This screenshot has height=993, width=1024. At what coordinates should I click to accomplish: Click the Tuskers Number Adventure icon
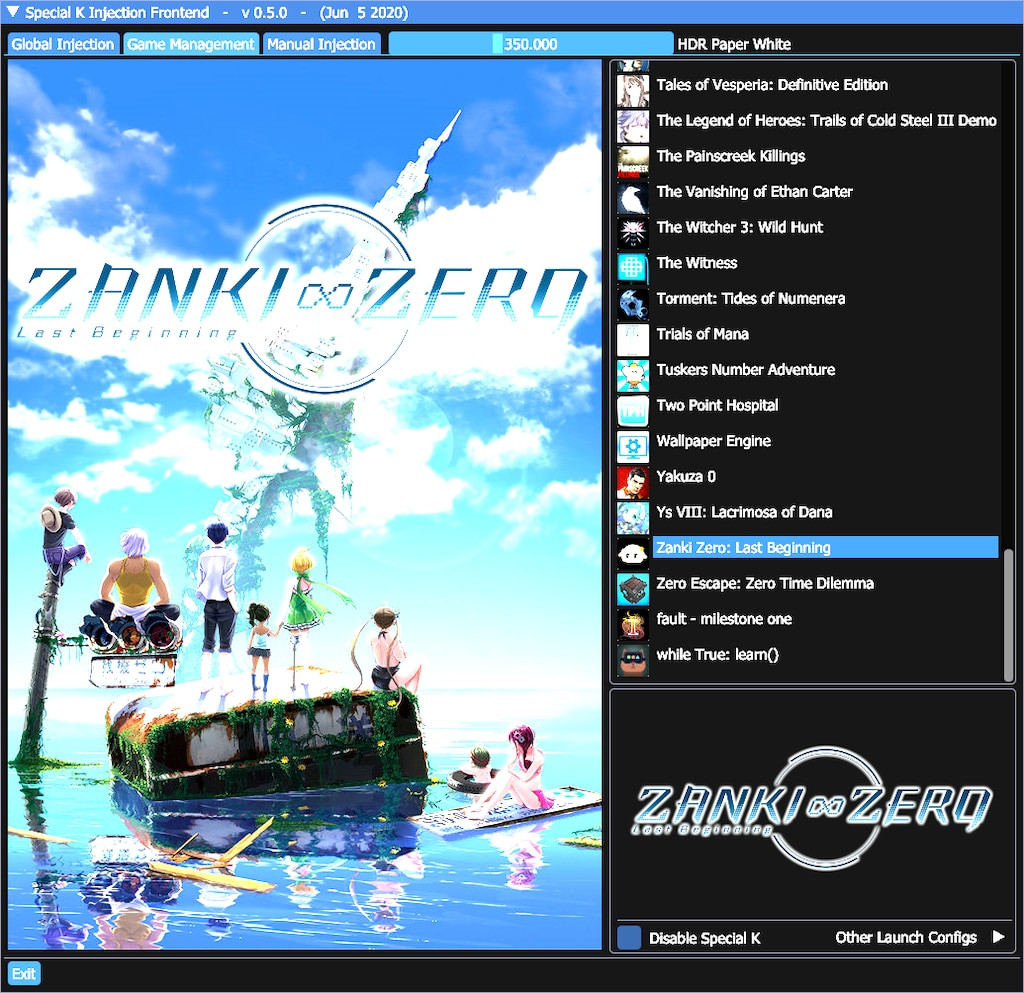click(633, 375)
